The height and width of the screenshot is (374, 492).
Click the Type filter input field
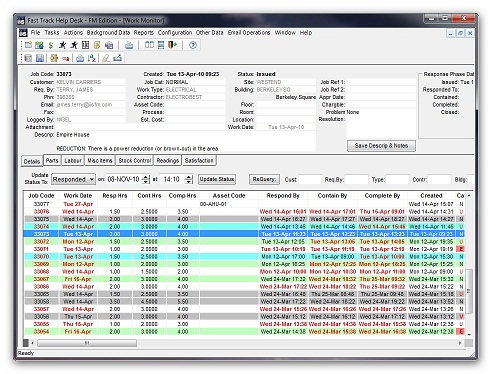coord(397,179)
